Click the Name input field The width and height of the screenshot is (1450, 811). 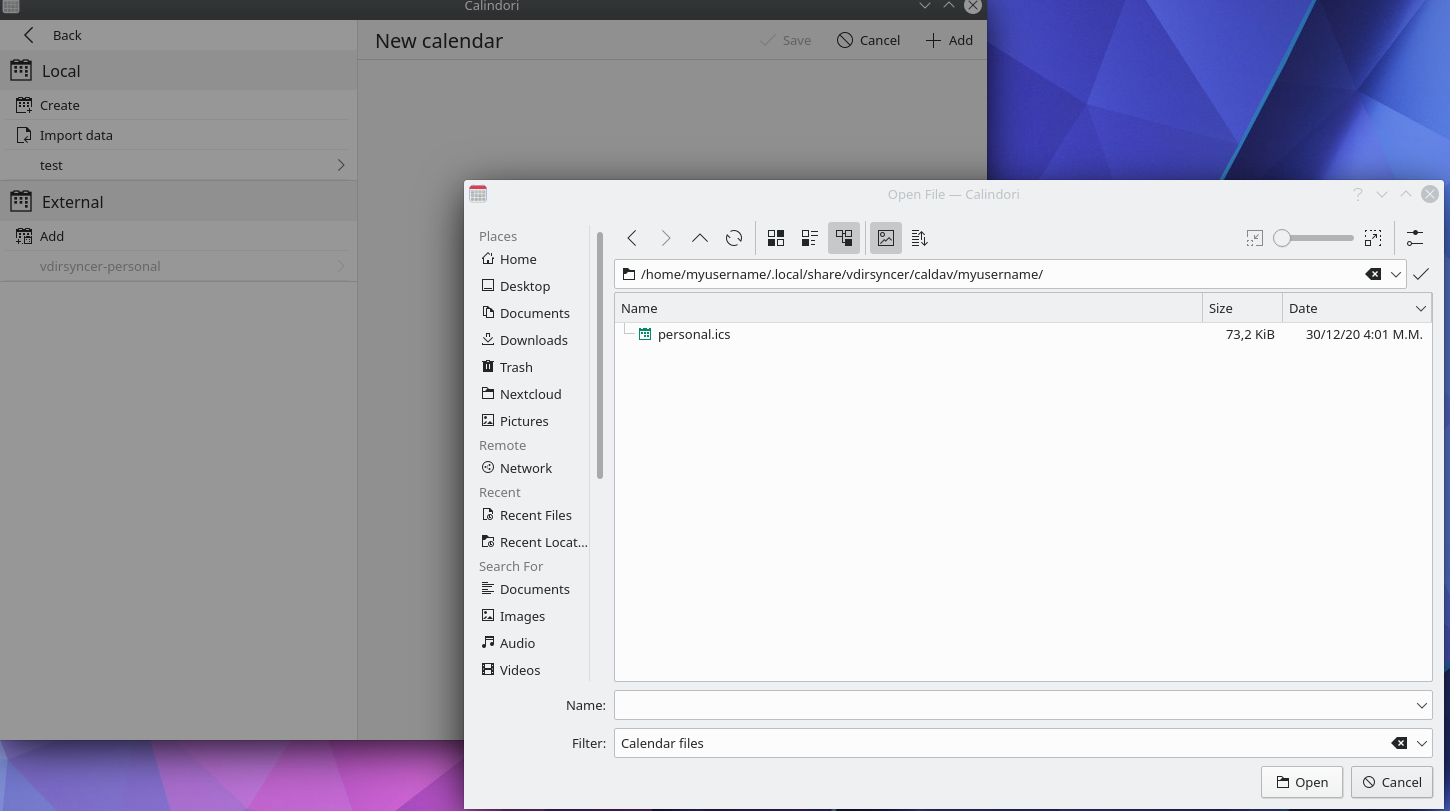click(1023, 705)
